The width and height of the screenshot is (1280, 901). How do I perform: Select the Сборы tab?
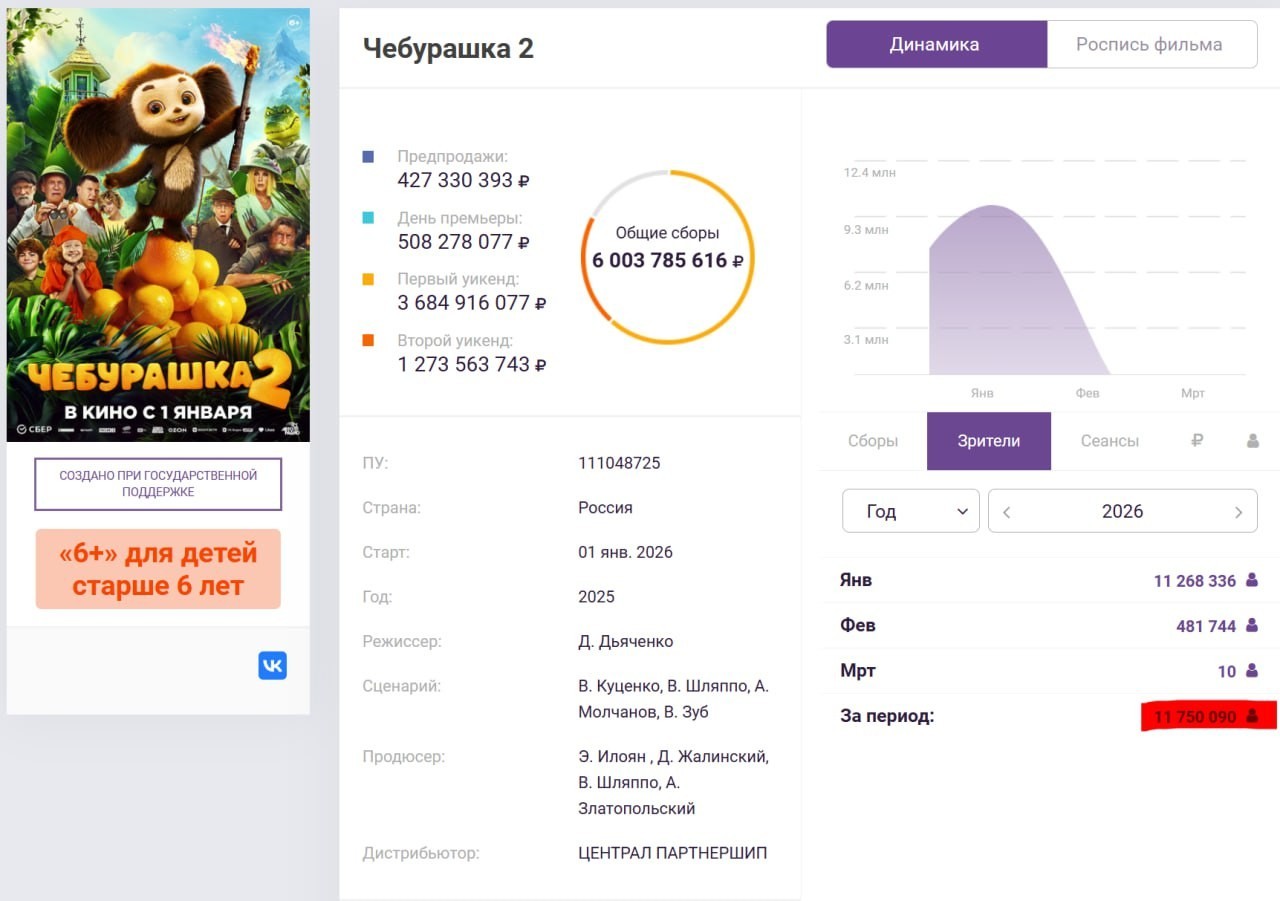coord(873,441)
